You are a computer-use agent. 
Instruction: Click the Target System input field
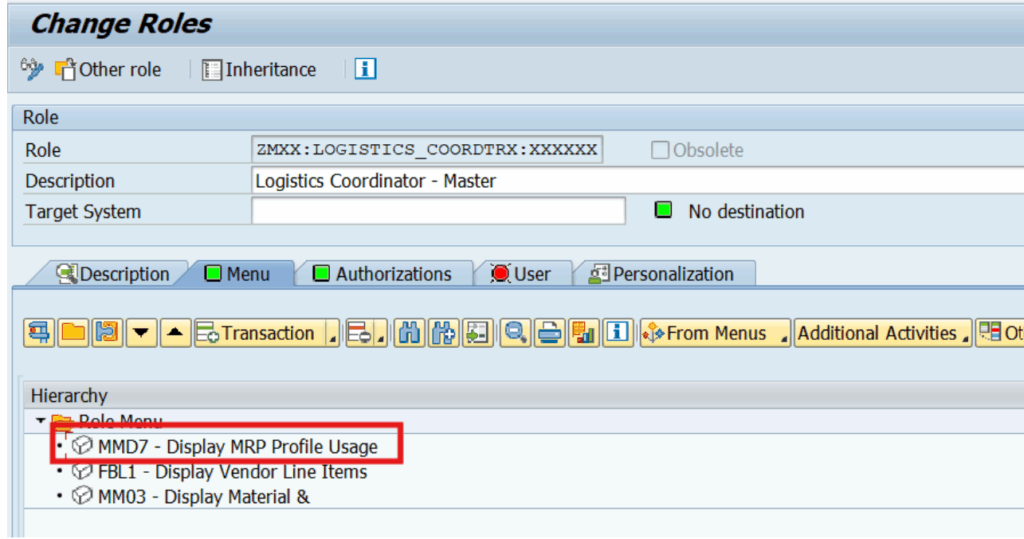point(438,212)
